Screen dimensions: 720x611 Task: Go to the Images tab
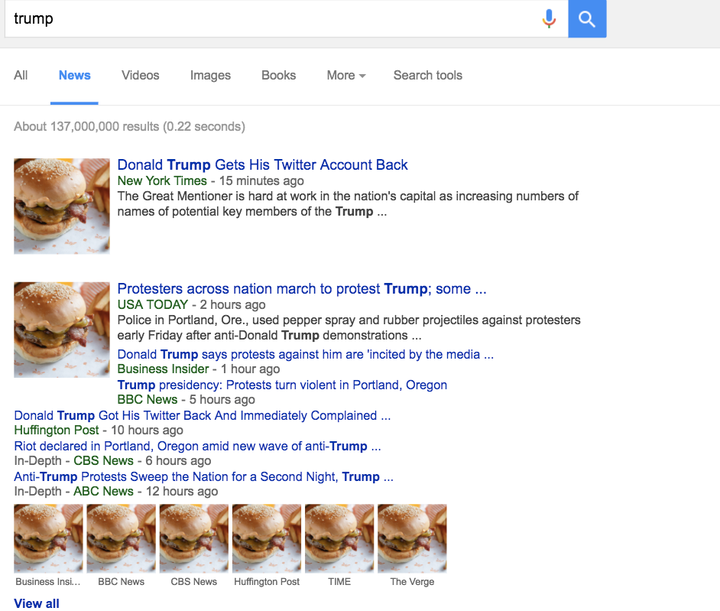coord(210,75)
